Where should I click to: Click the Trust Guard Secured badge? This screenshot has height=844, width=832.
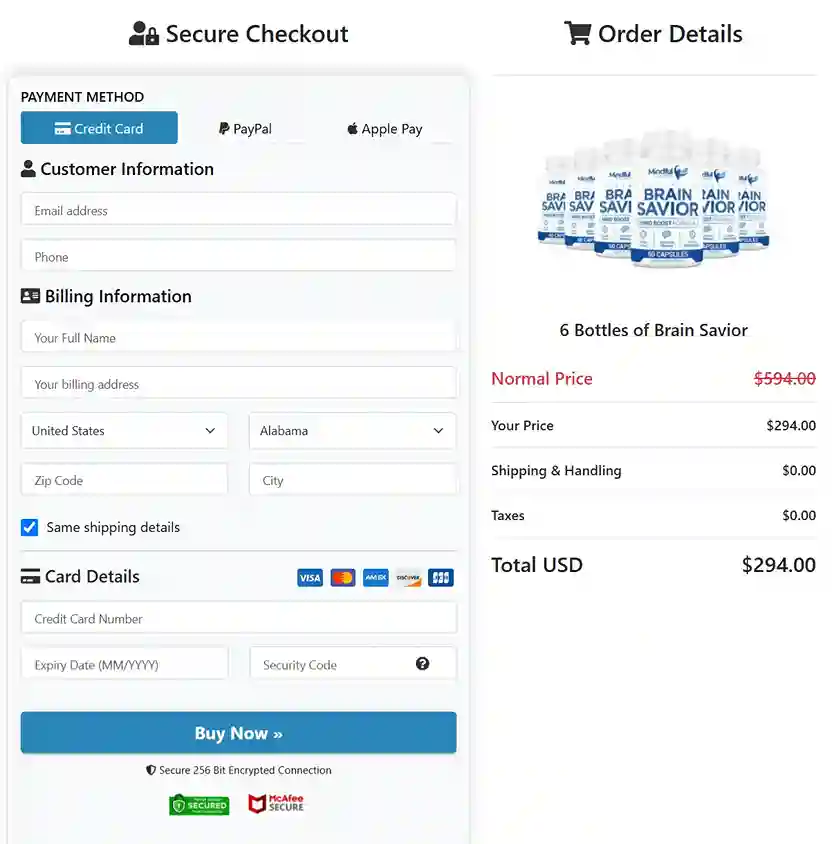[x=199, y=804]
